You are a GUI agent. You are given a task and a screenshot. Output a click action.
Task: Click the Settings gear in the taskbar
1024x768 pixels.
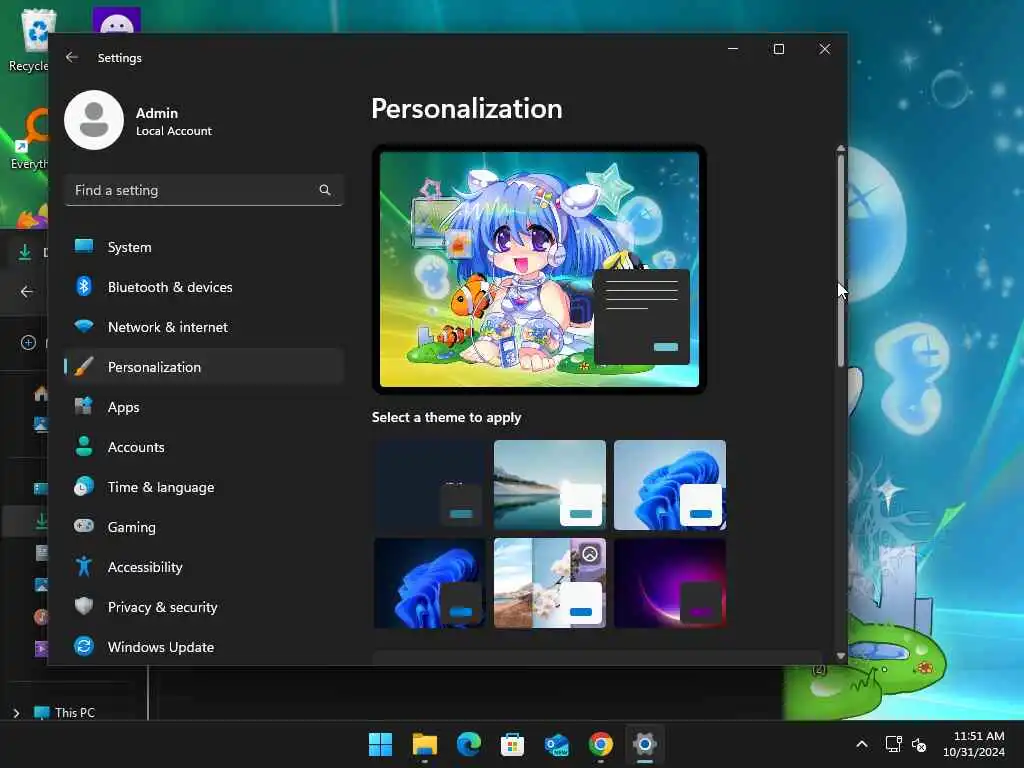pos(645,744)
